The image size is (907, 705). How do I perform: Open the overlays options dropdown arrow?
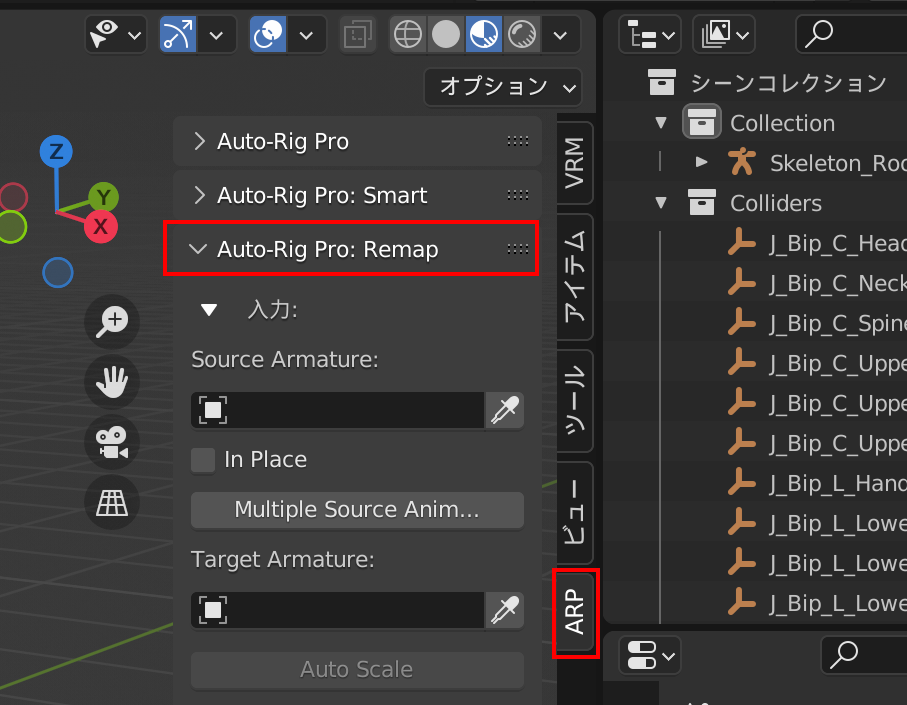click(307, 35)
